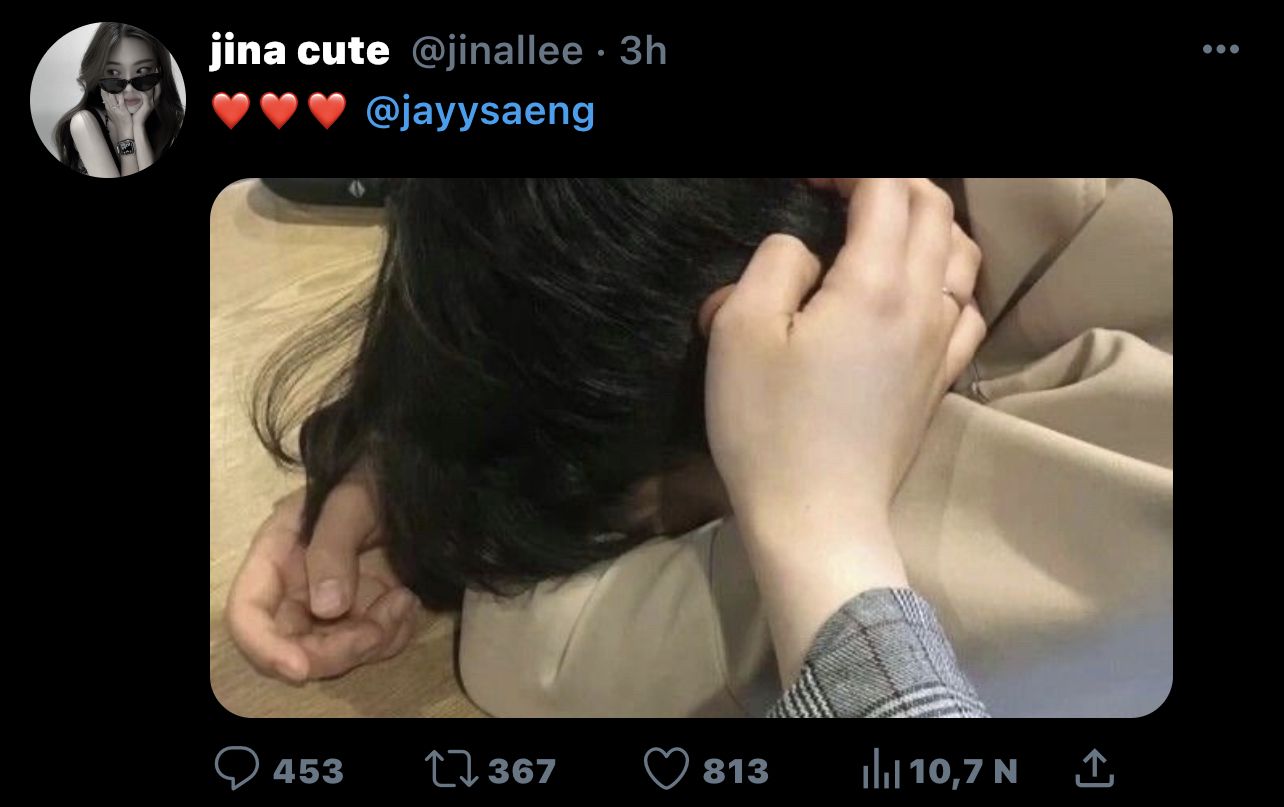Click the 10,7 N views count
This screenshot has height=807, width=1284.
click(x=964, y=771)
